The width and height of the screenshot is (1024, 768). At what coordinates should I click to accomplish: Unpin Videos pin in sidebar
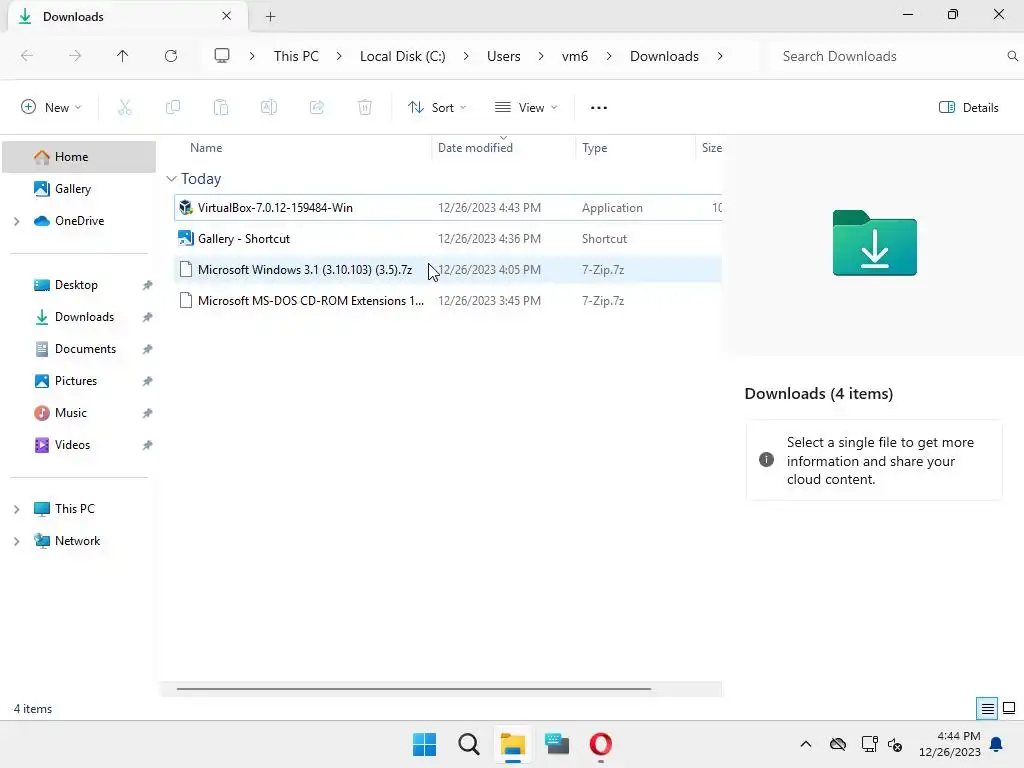(148, 445)
